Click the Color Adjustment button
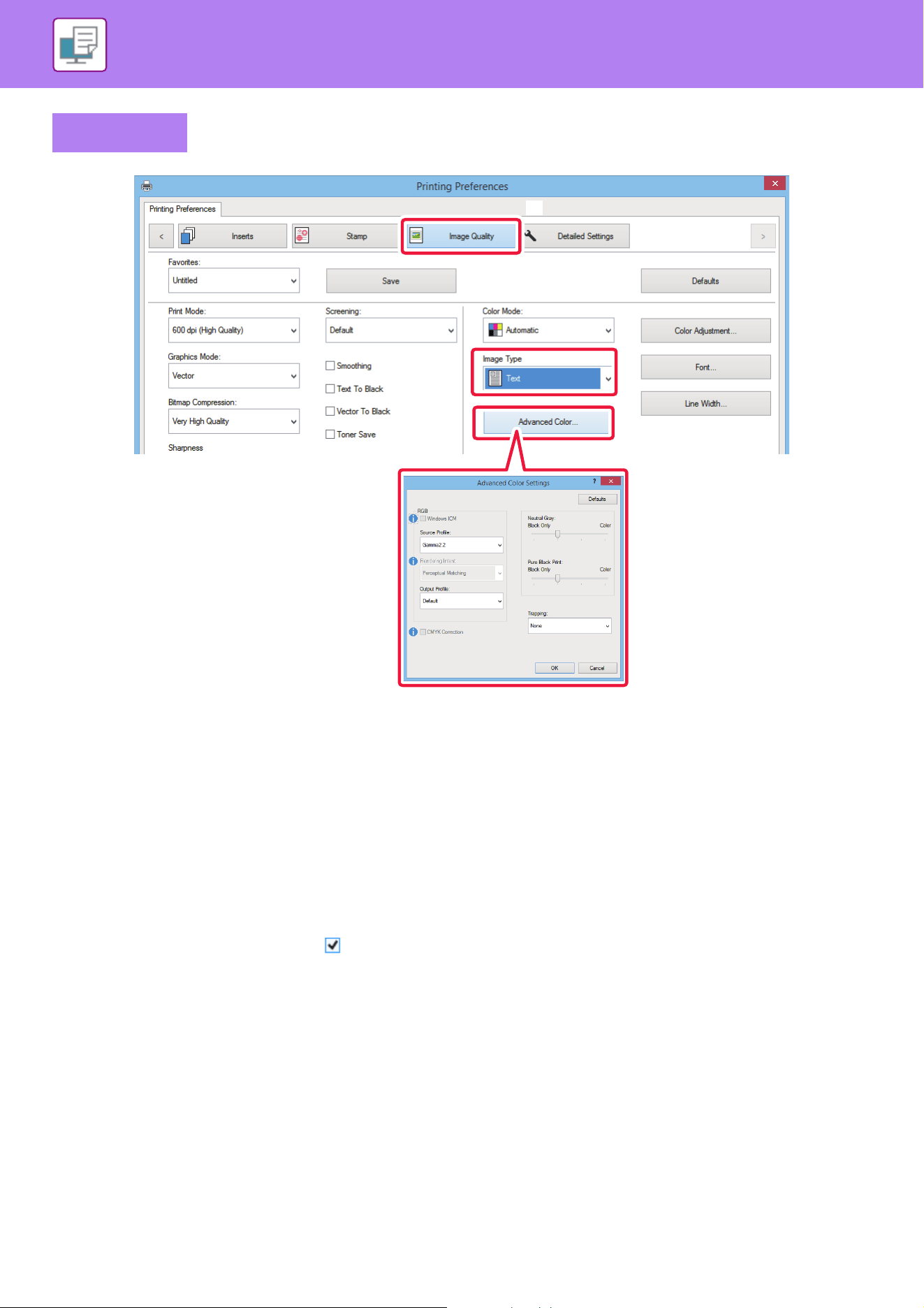Viewport: 924px width, 1308px height. (705, 331)
